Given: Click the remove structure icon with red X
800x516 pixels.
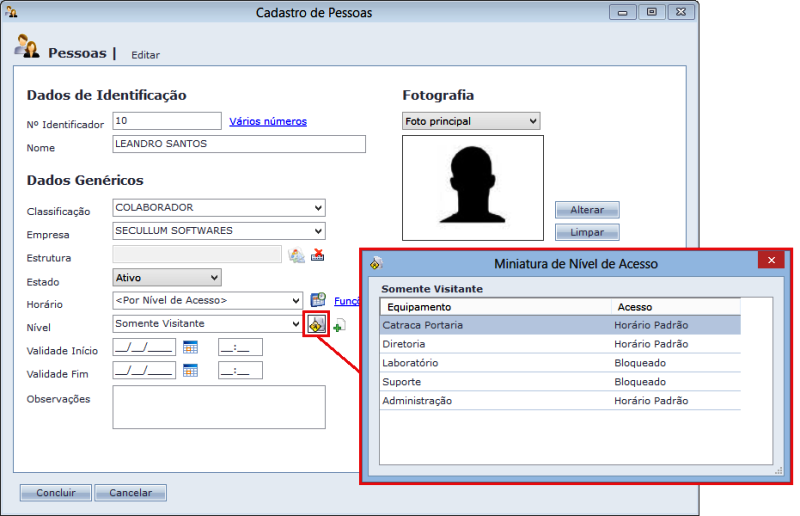Looking at the screenshot, I should click(318, 254).
